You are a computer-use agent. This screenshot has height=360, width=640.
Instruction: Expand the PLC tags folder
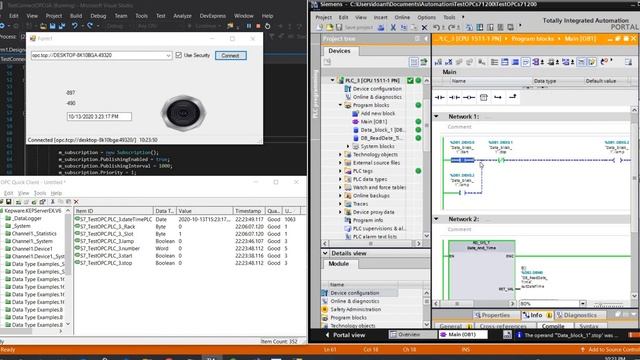pos(340,171)
